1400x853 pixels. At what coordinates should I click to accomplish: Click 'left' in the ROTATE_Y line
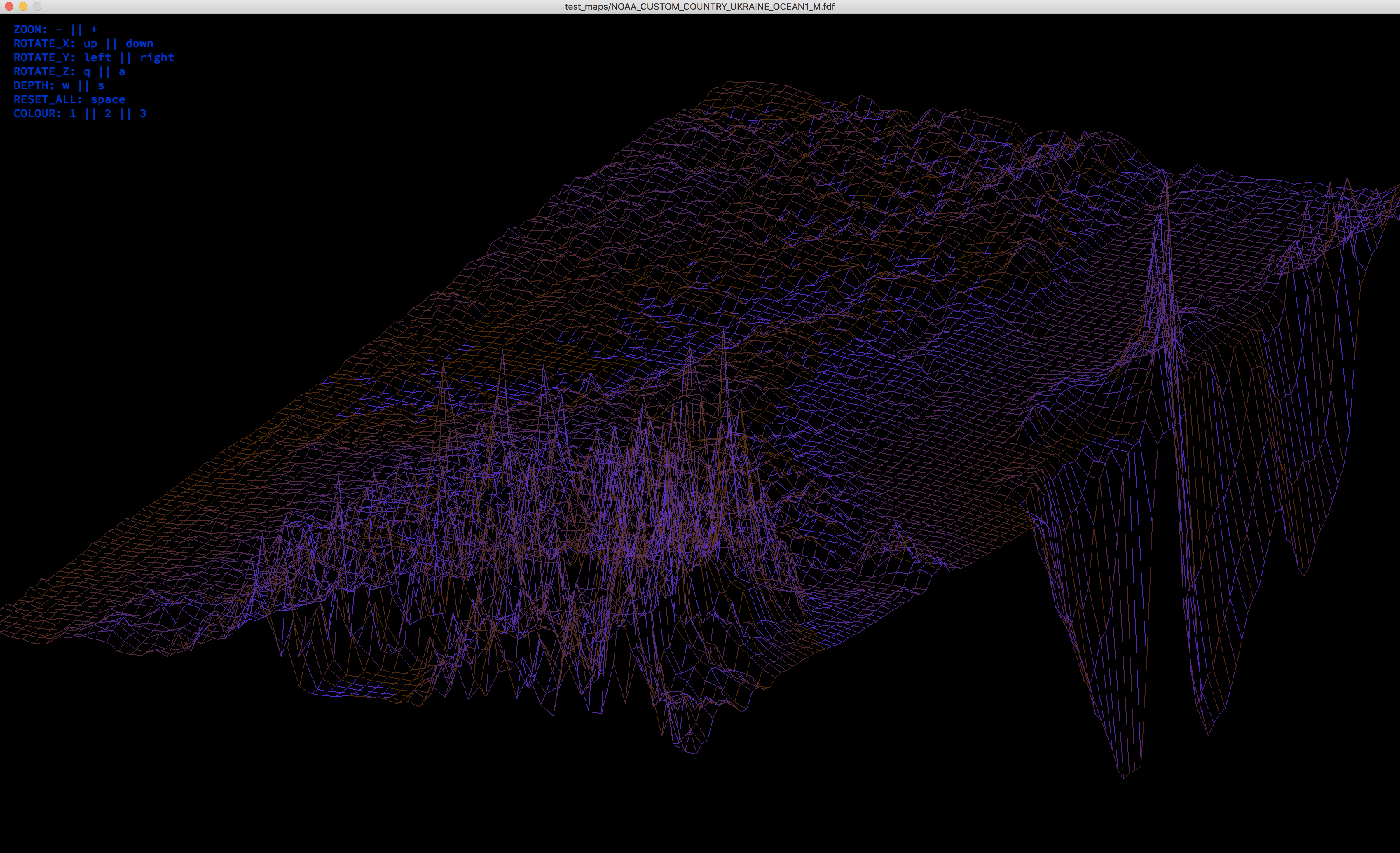pyautogui.click(x=97, y=57)
